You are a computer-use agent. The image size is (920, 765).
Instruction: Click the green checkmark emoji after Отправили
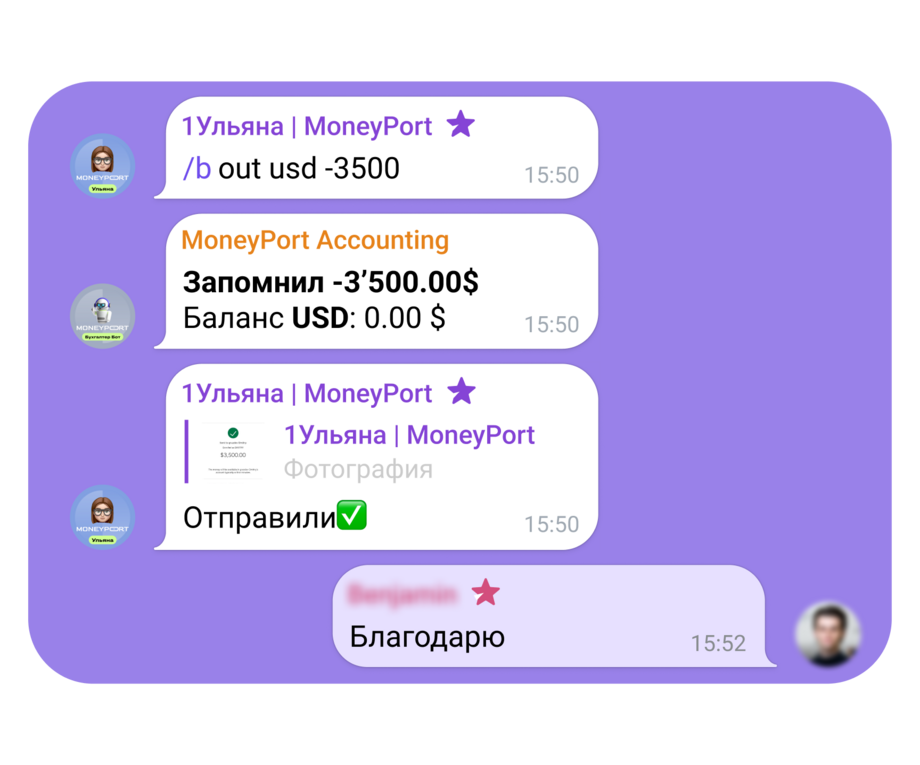coord(352,515)
